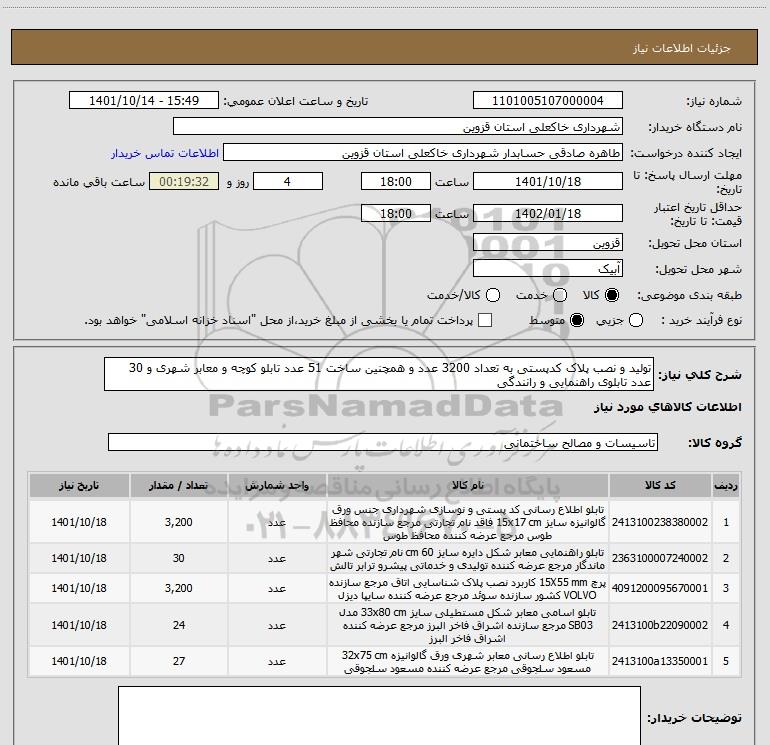Click the ردیف column header
This screenshot has width=770, height=745.
pyautogui.click(x=726, y=485)
